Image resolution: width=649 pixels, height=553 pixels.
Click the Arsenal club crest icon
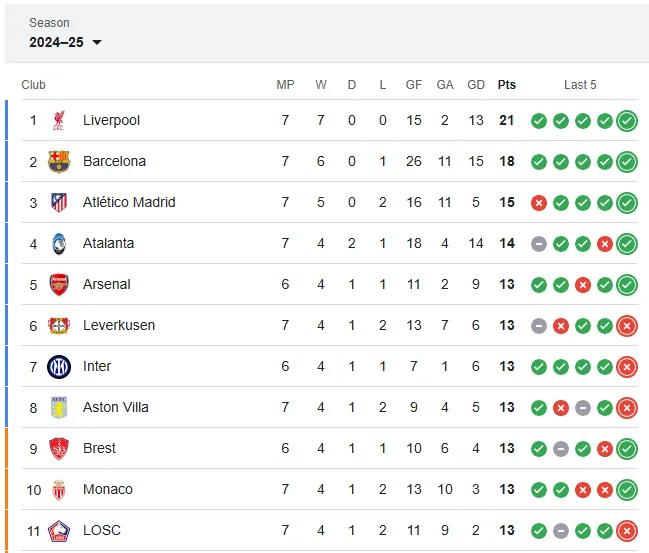point(59,284)
